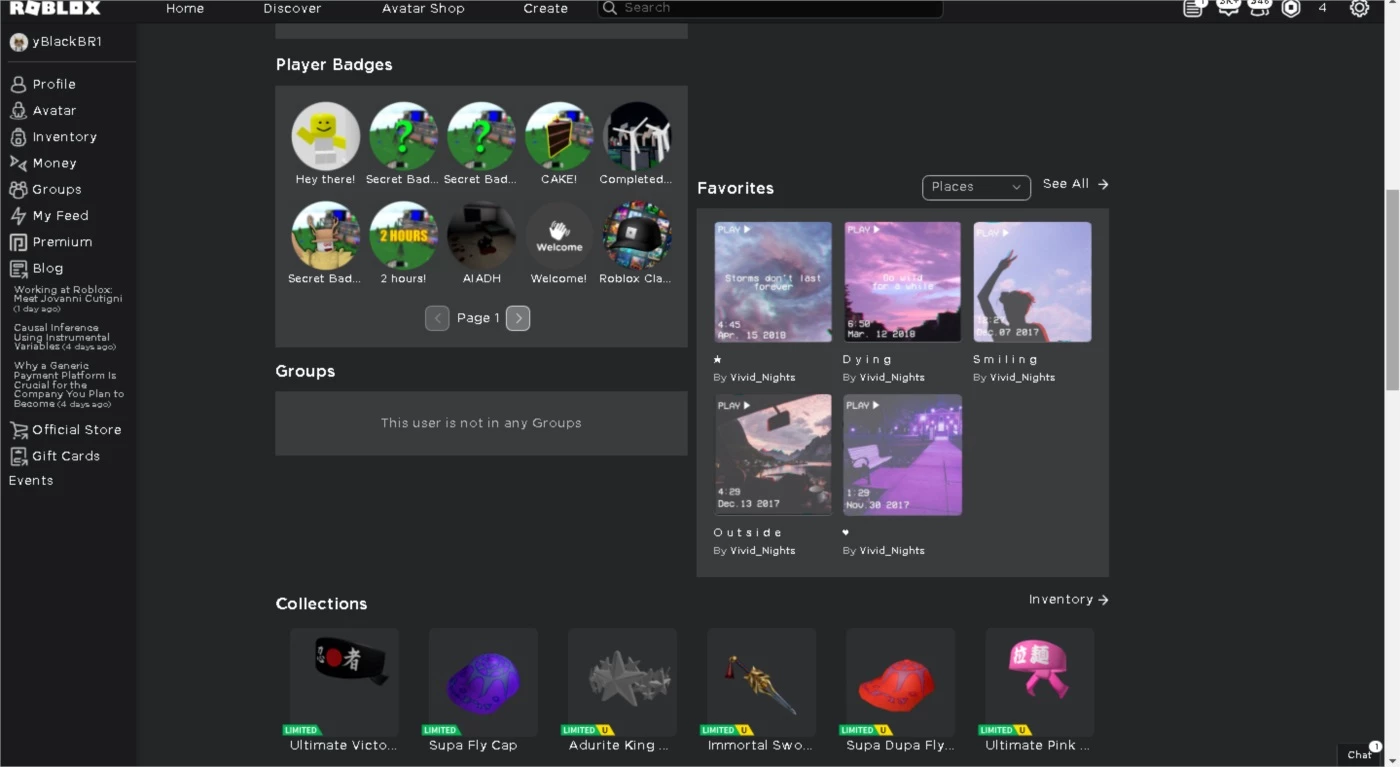Open the Official Store cart icon

(x=19, y=430)
